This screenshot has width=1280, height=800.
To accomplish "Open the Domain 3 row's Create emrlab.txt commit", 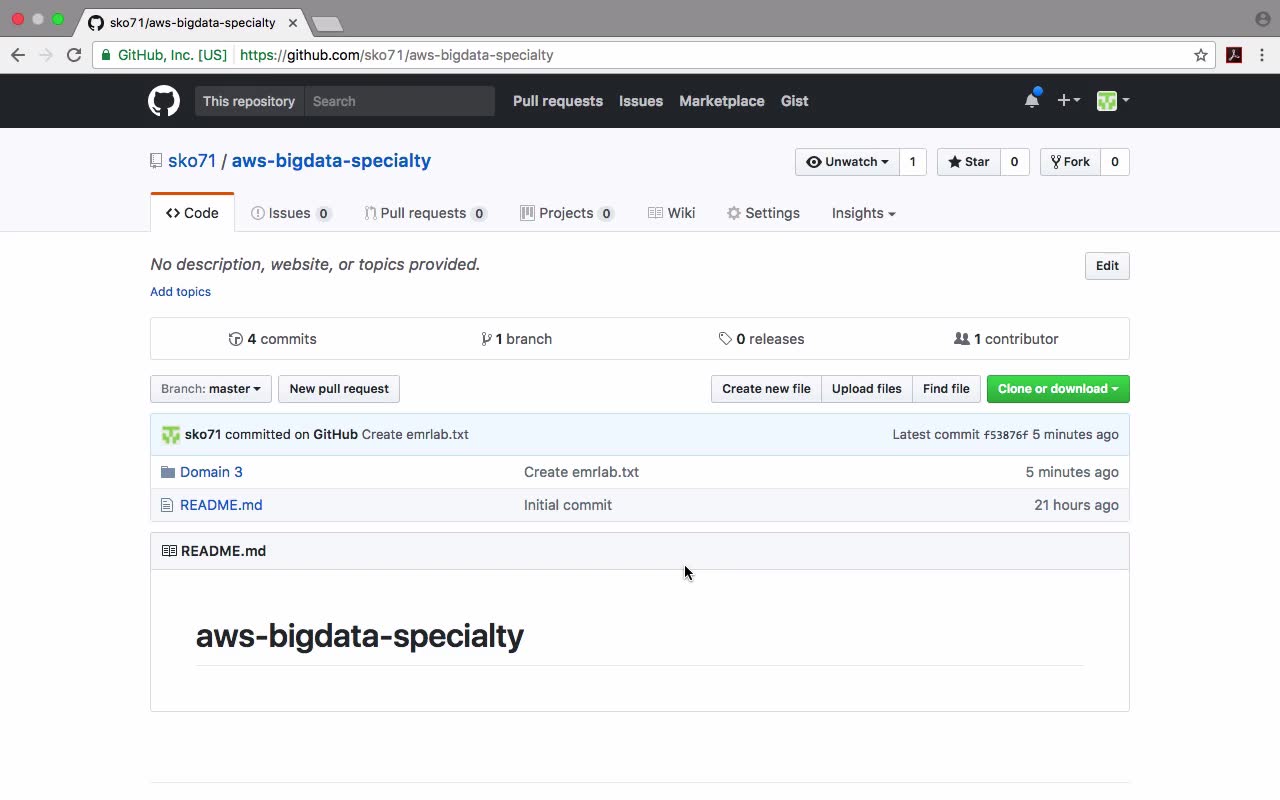I will click(x=581, y=472).
